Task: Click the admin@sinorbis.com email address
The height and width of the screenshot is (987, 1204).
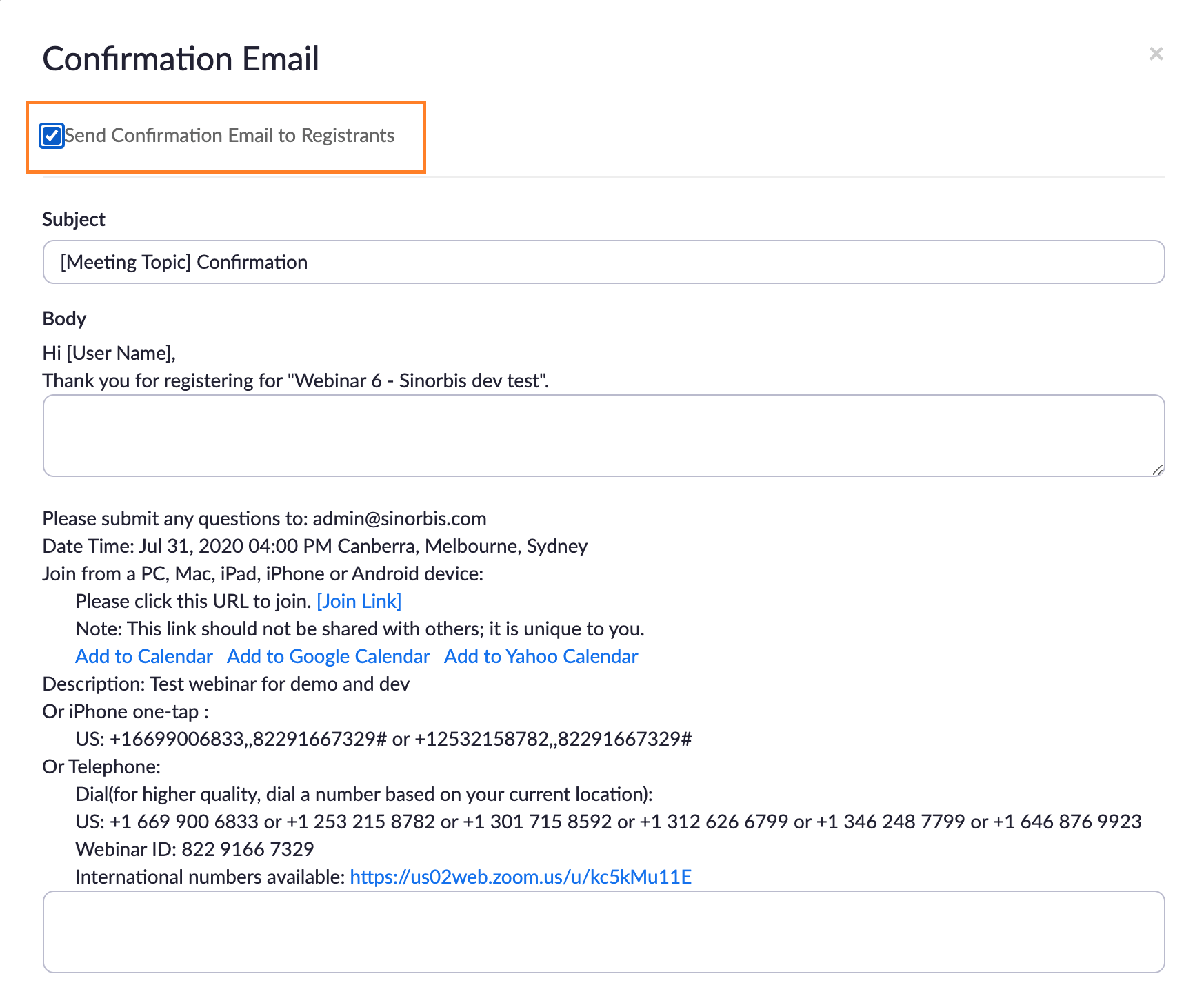Action: [399, 518]
